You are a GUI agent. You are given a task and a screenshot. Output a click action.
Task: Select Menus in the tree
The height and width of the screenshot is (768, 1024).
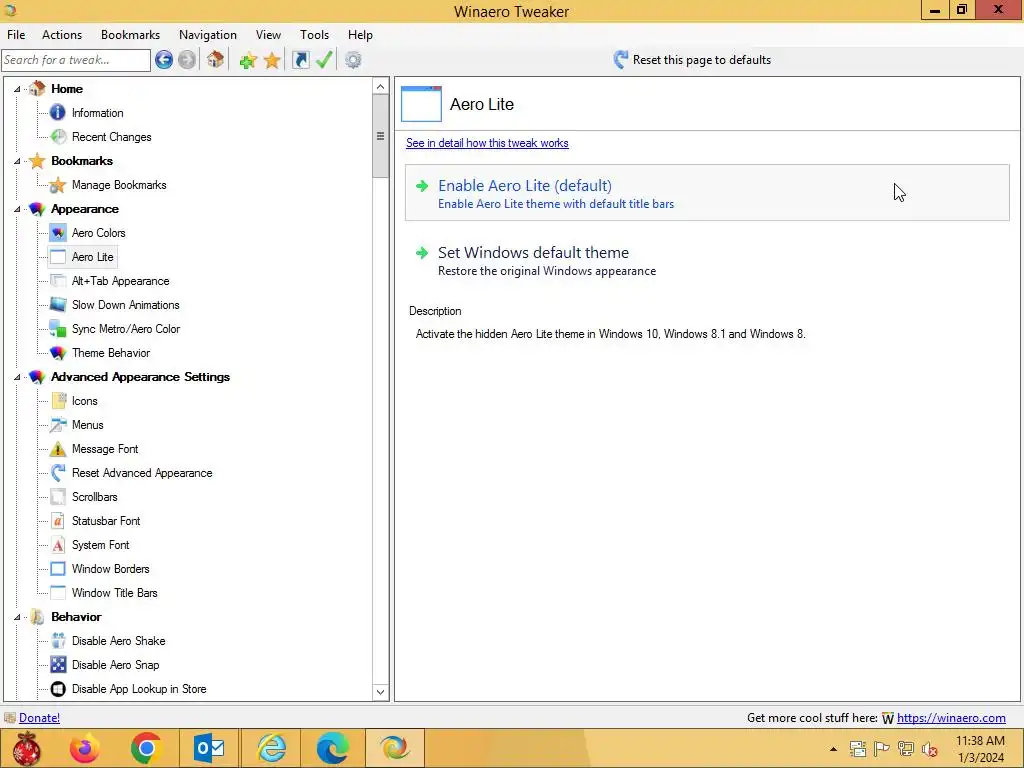pyautogui.click(x=88, y=425)
